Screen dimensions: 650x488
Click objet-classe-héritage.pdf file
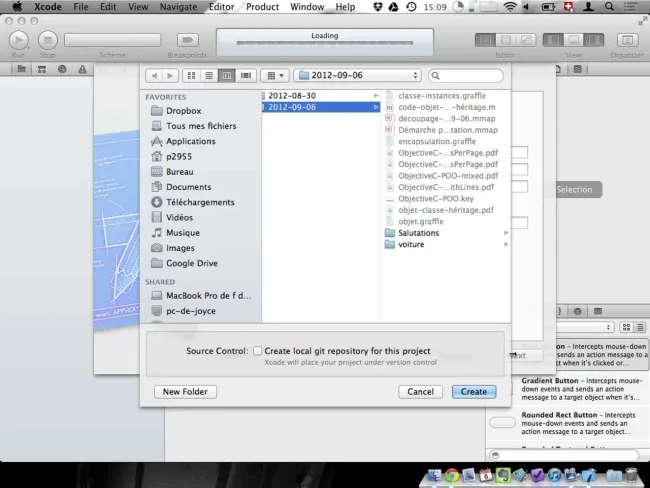446,210
